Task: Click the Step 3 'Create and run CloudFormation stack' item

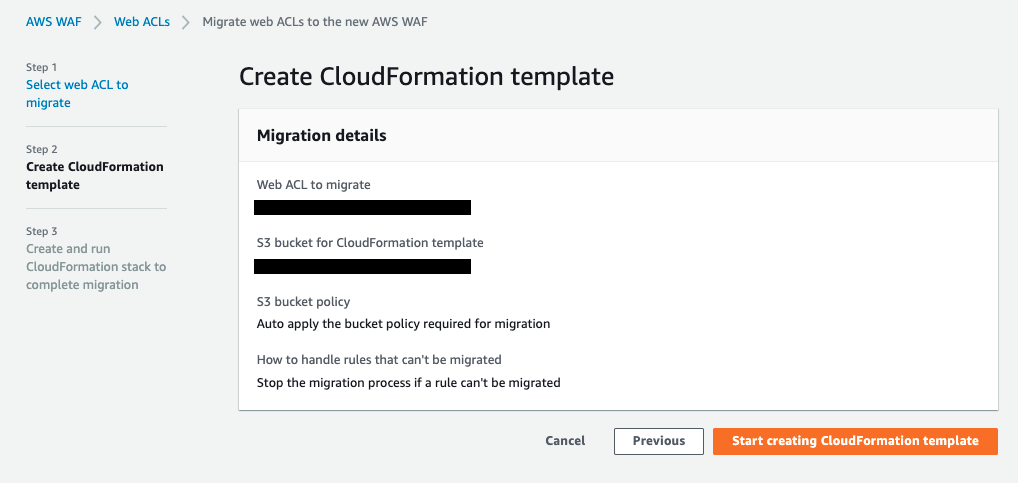Action: point(95,266)
